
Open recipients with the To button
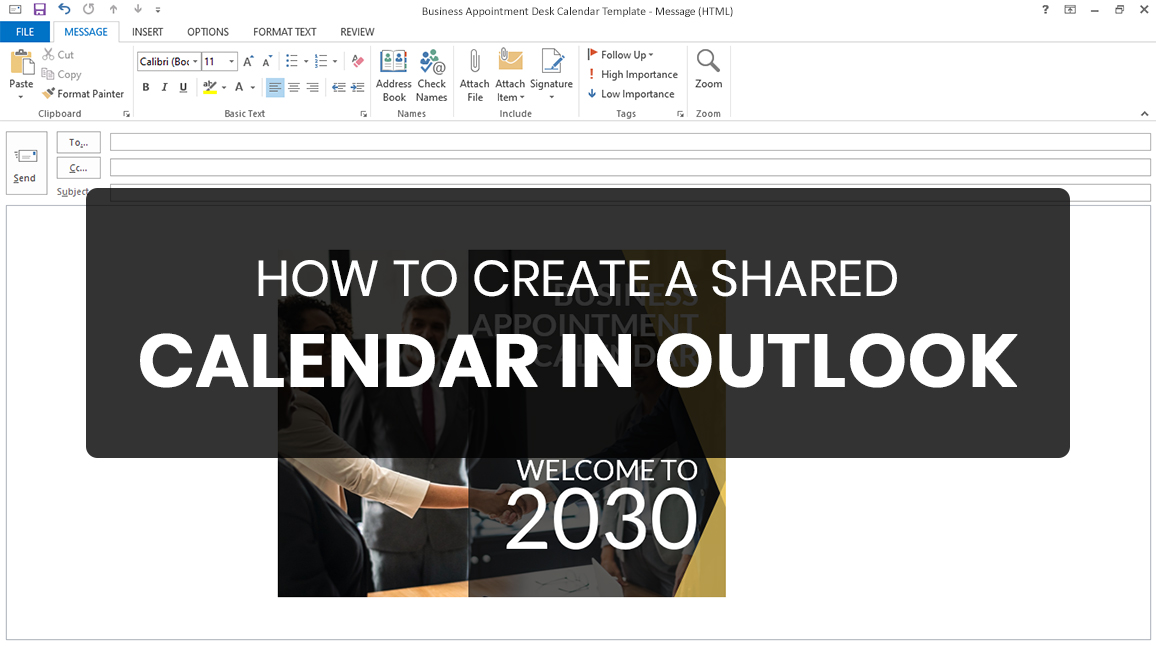click(x=78, y=142)
